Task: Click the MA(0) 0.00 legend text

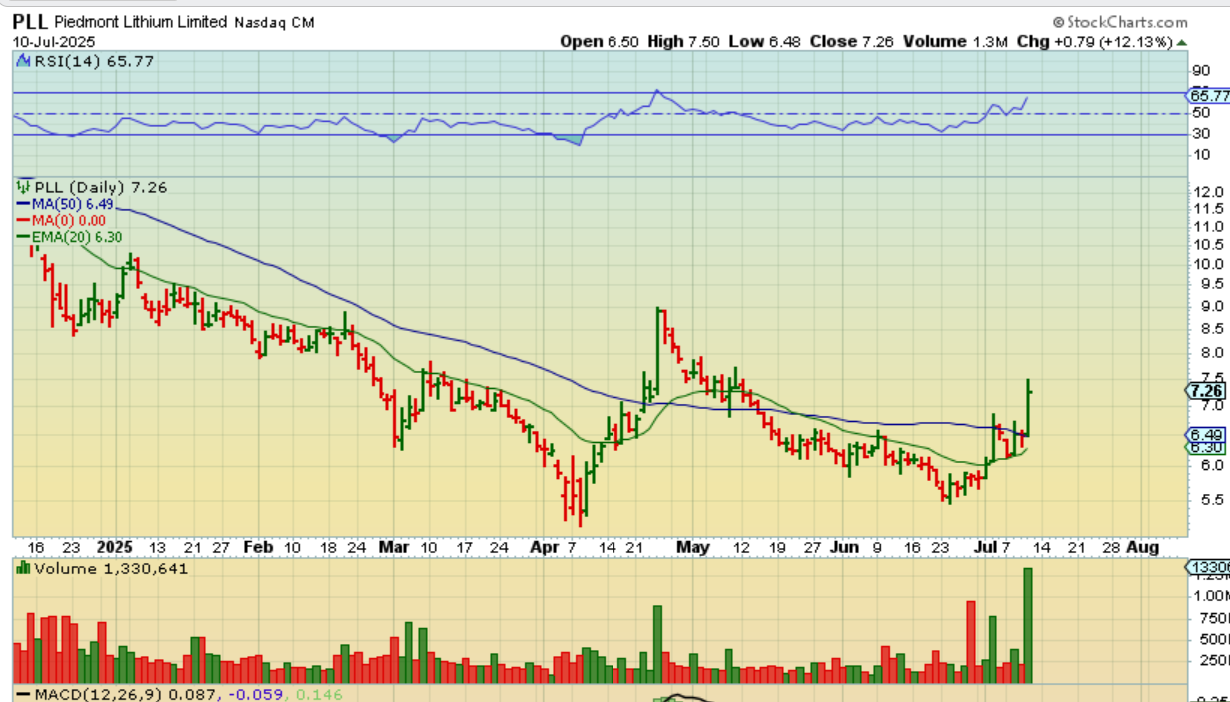Action: pyautogui.click(x=70, y=220)
